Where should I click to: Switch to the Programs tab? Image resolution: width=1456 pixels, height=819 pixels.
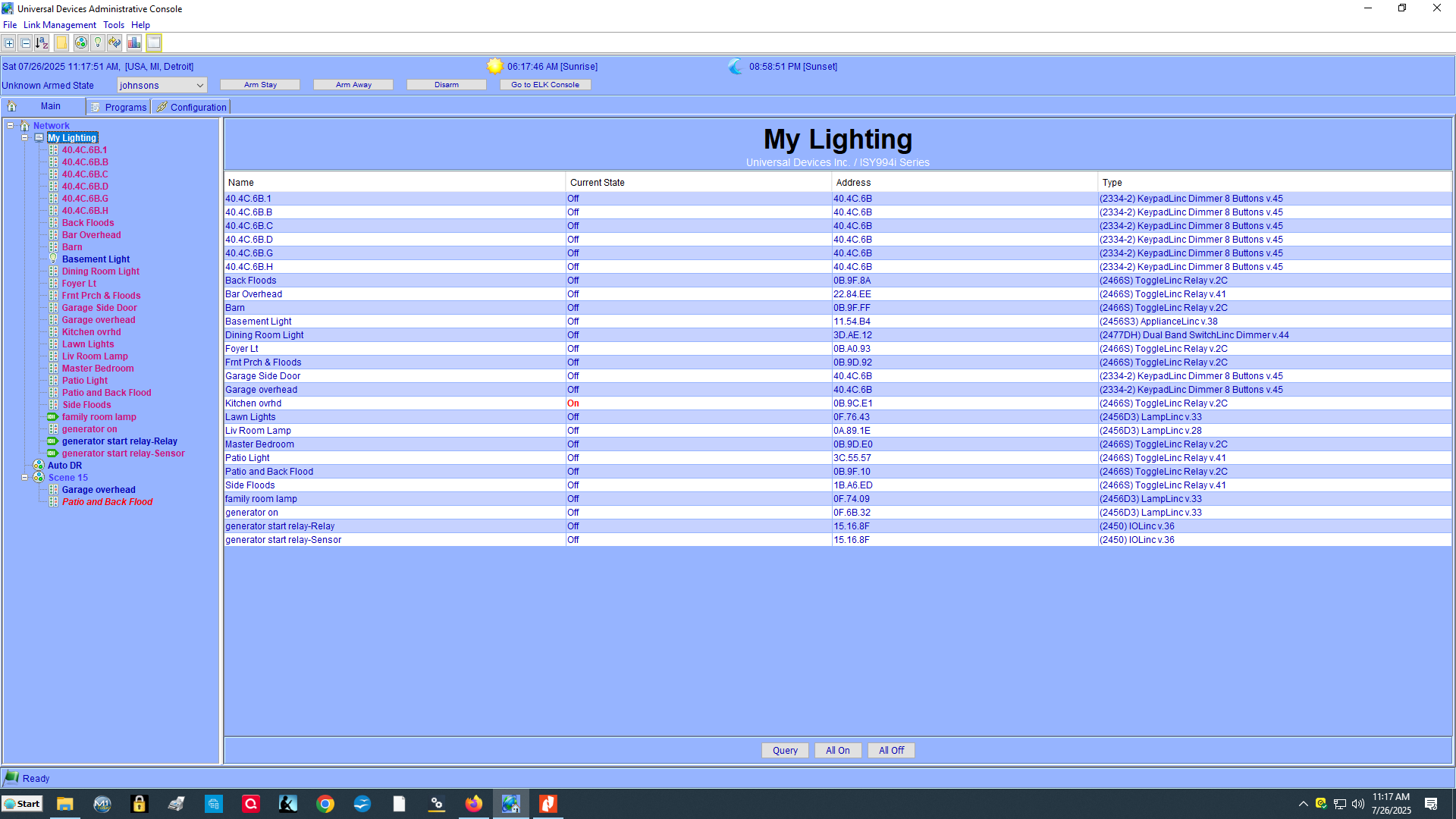tap(119, 107)
